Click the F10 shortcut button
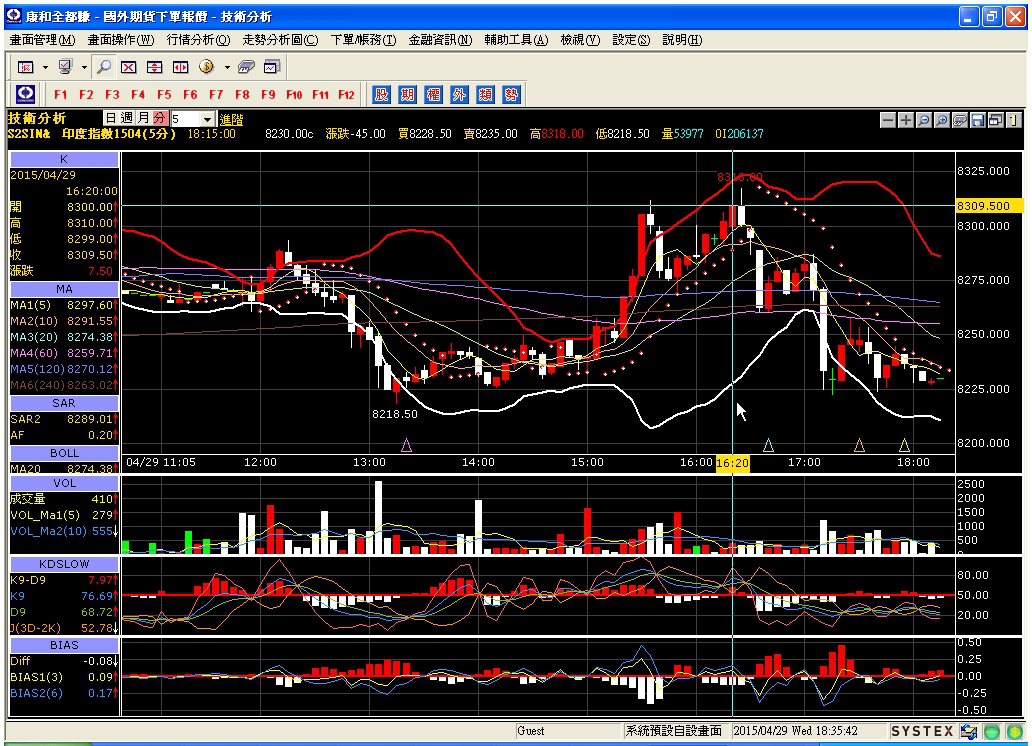Screen dimensions: 1032x746 (294, 94)
